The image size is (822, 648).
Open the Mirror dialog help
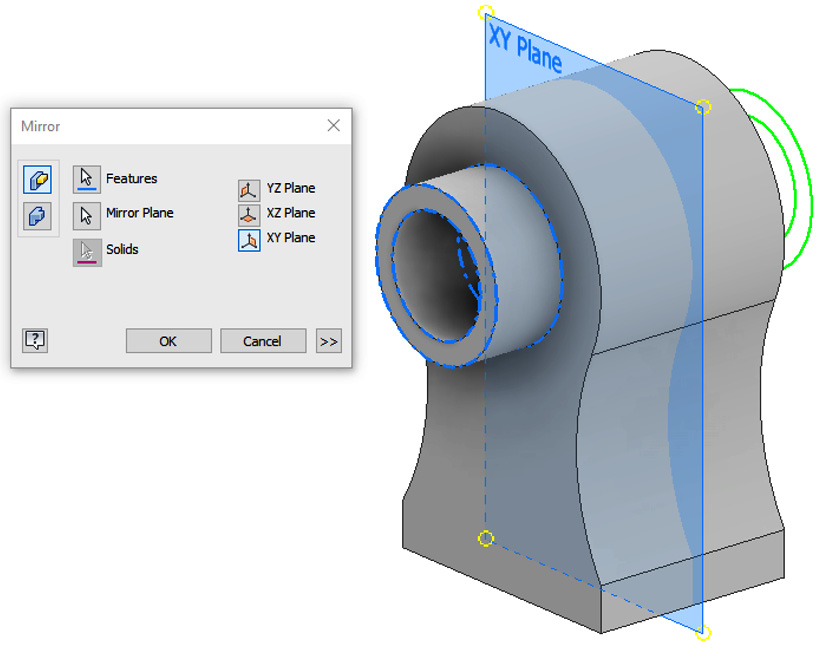(35, 341)
